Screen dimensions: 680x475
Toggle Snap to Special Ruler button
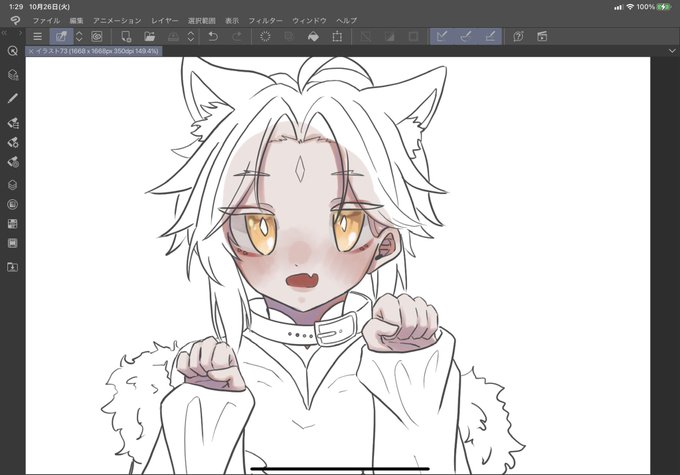point(466,37)
